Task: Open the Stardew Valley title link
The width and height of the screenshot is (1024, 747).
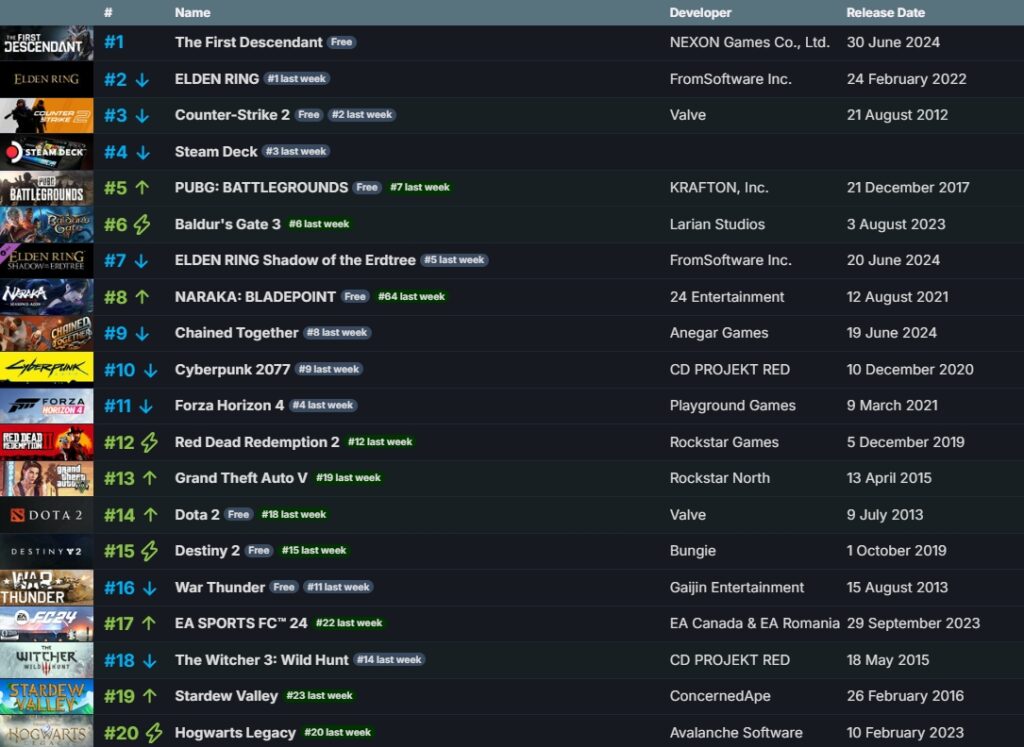Action: pos(226,696)
